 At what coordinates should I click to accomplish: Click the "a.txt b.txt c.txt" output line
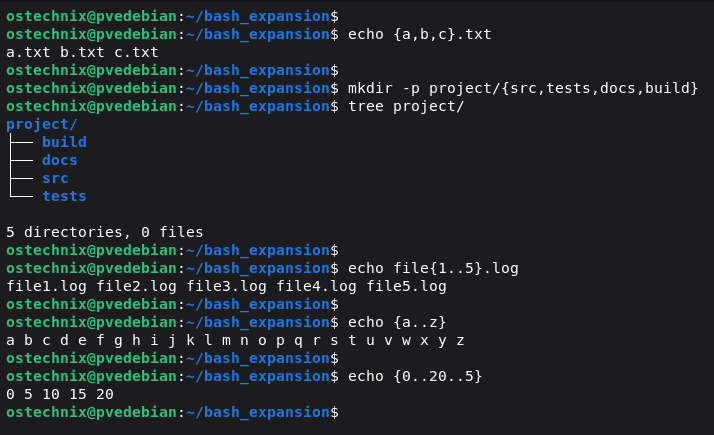tap(82, 52)
